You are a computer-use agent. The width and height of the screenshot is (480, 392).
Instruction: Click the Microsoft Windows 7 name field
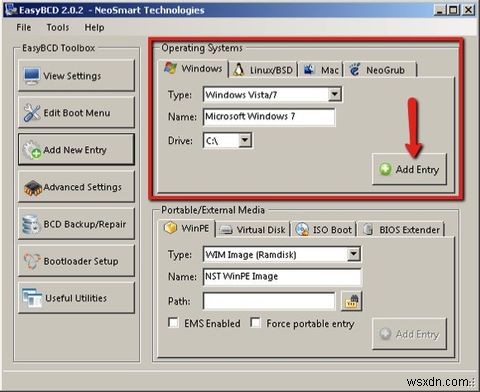click(x=269, y=117)
